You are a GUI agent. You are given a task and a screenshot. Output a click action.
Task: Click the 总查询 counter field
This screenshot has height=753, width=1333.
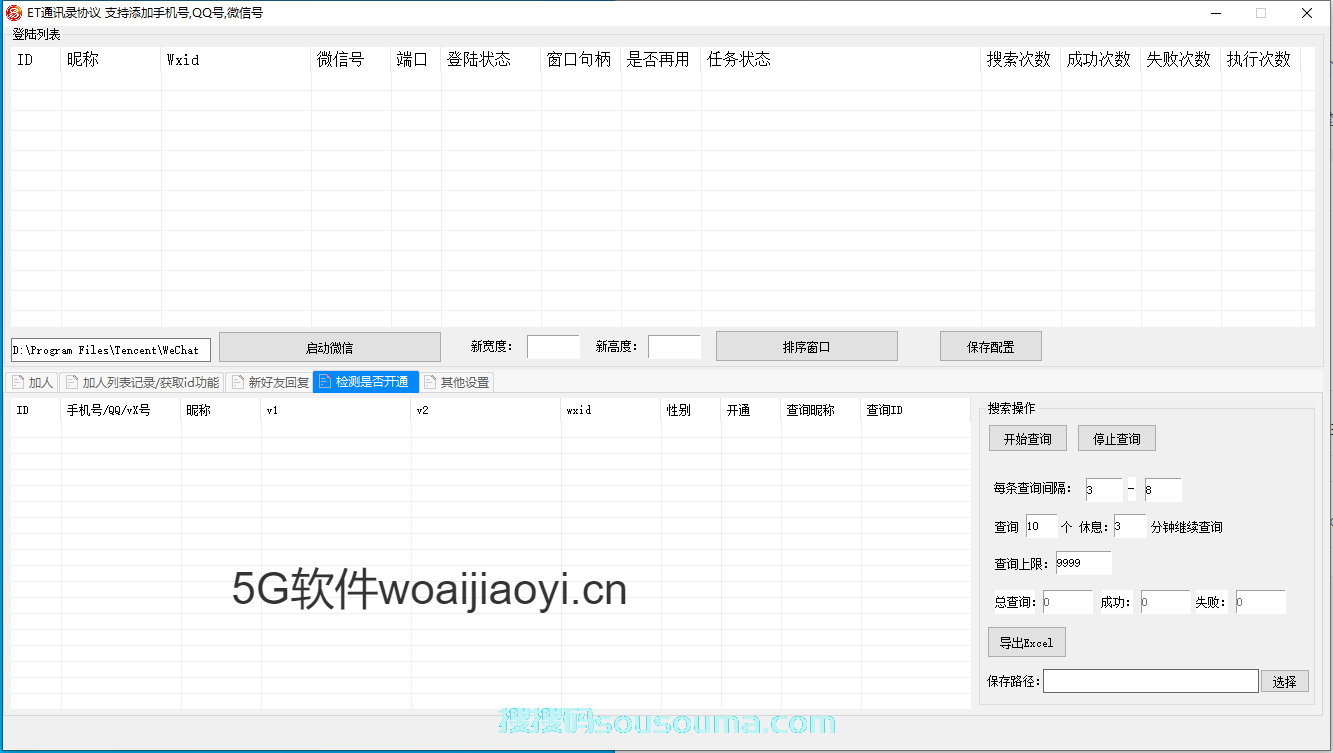point(1067,602)
